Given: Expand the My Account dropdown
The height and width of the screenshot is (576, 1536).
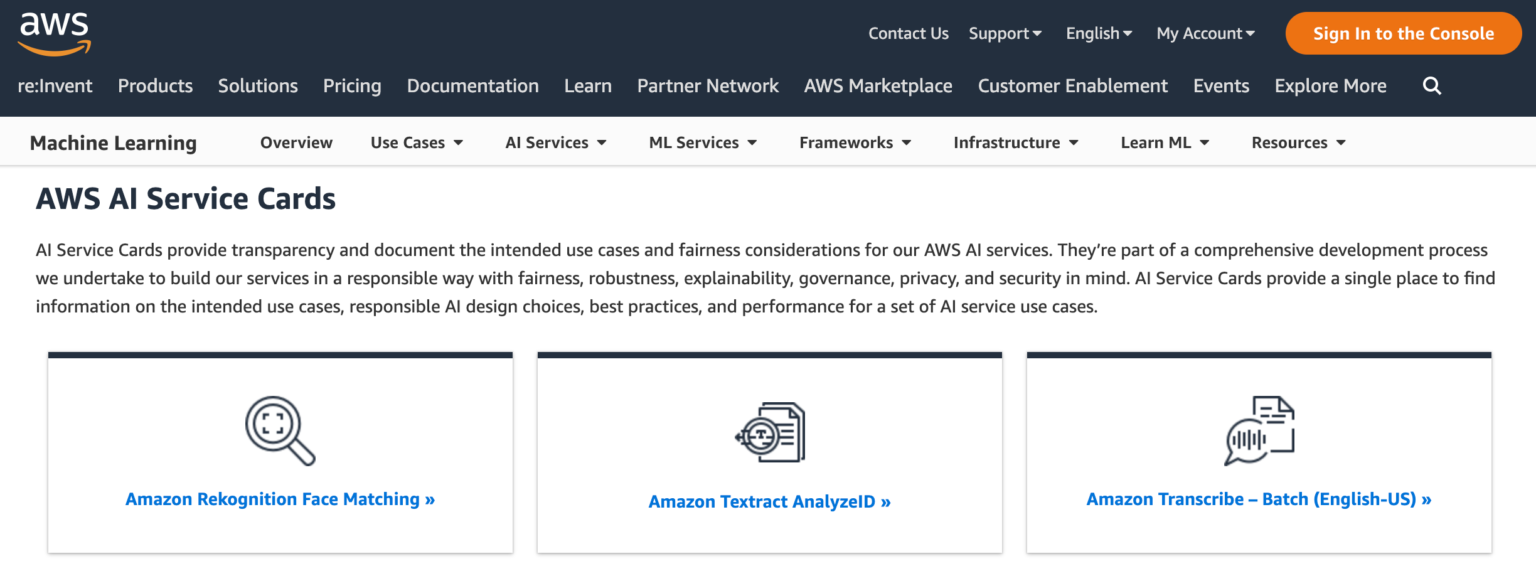Looking at the screenshot, I should point(1203,33).
